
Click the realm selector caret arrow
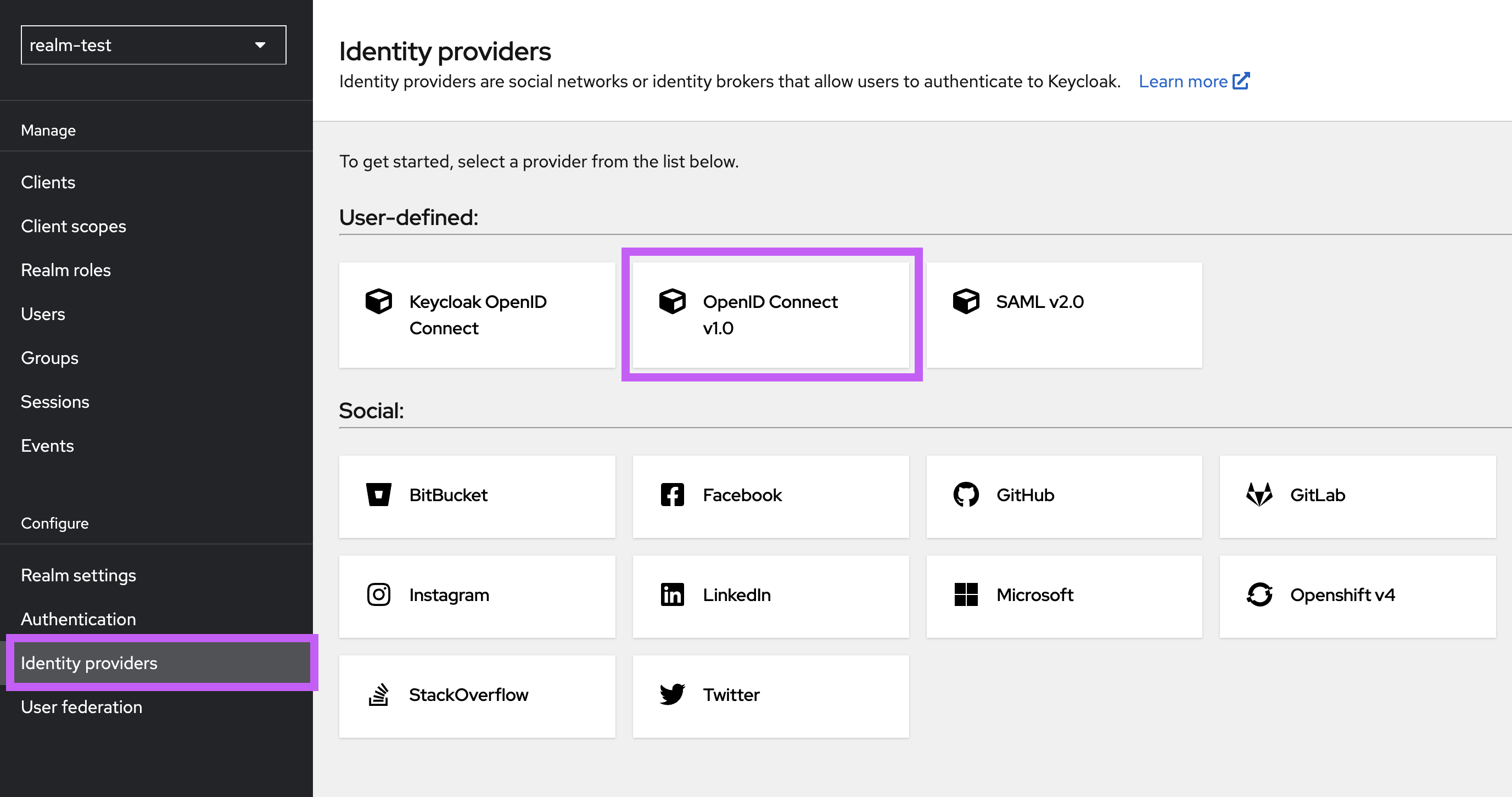click(260, 45)
